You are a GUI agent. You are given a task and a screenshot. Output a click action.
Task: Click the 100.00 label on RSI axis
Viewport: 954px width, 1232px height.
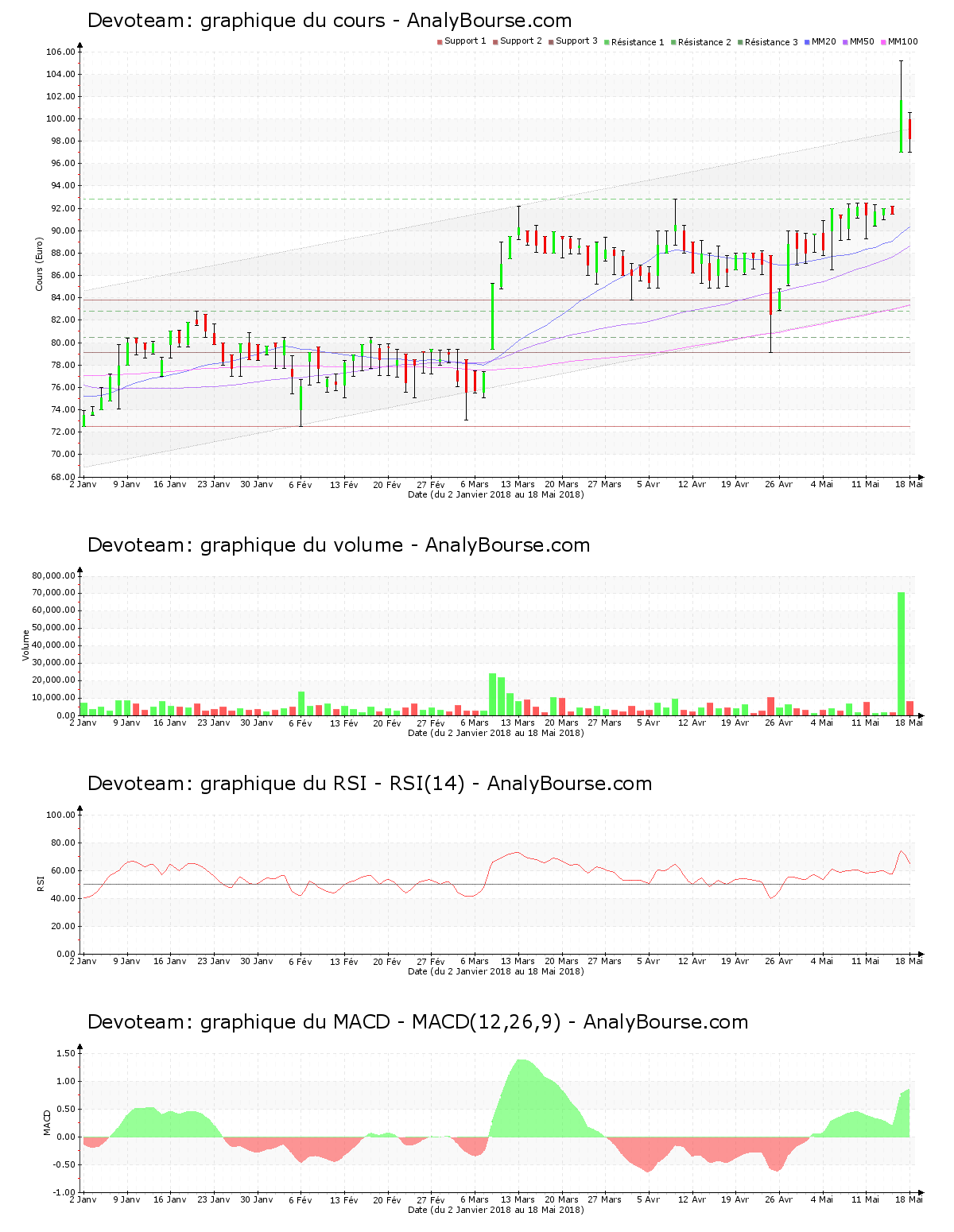tap(60, 815)
